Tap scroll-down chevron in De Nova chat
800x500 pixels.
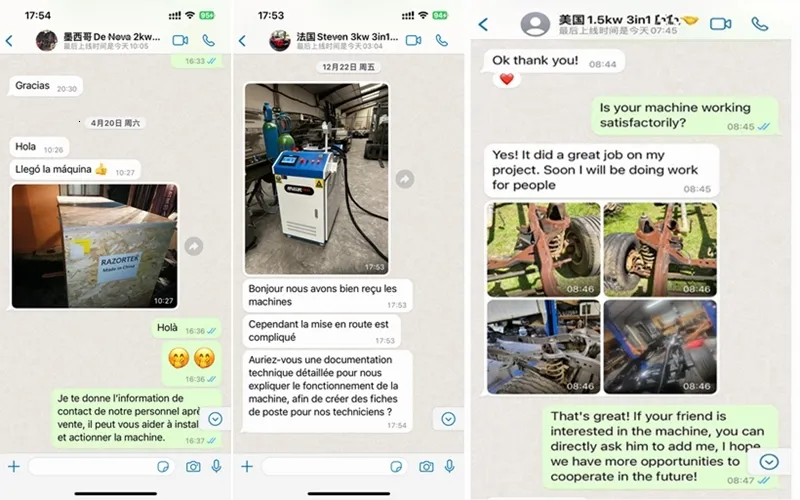point(215,419)
